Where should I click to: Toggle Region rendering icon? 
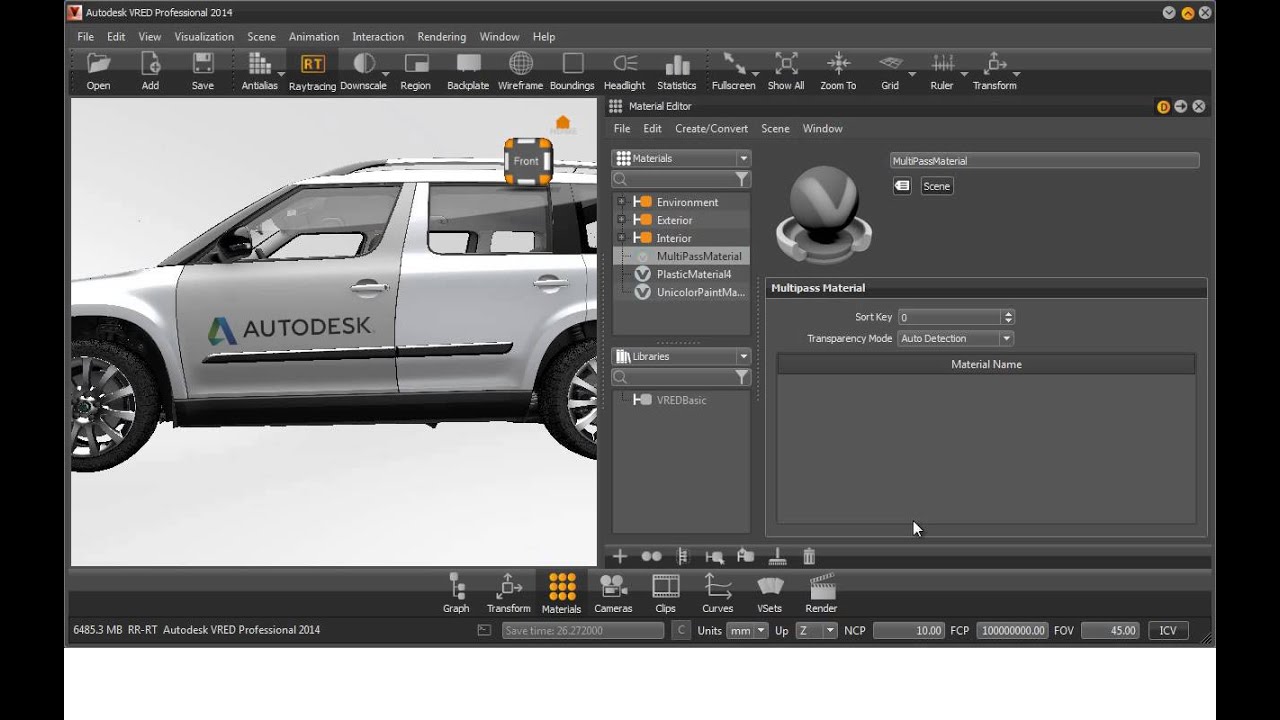(x=416, y=70)
